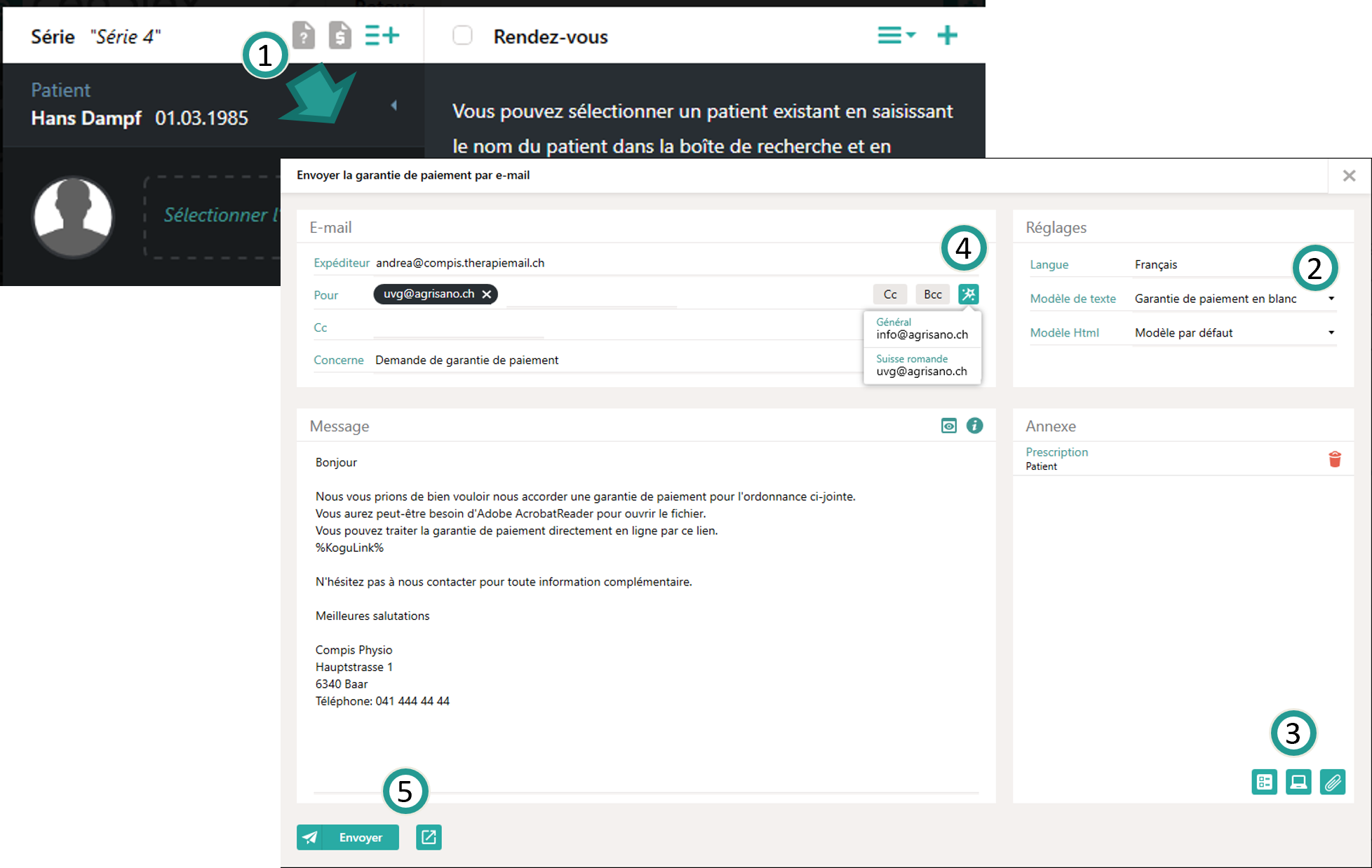
Task: Click the payment guarantee document icon
Action: point(340,35)
